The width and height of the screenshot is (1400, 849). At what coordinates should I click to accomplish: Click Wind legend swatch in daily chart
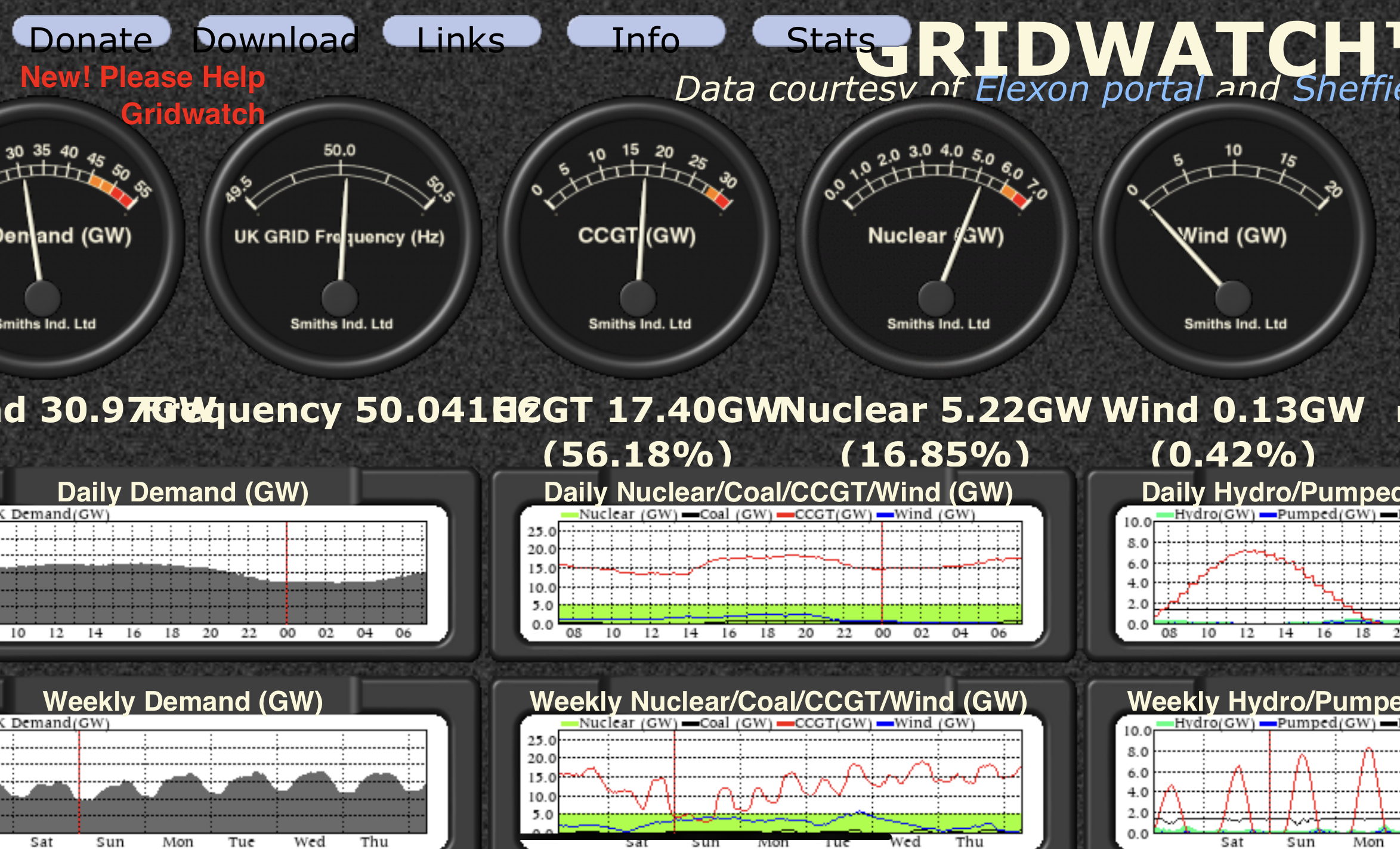(885, 515)
